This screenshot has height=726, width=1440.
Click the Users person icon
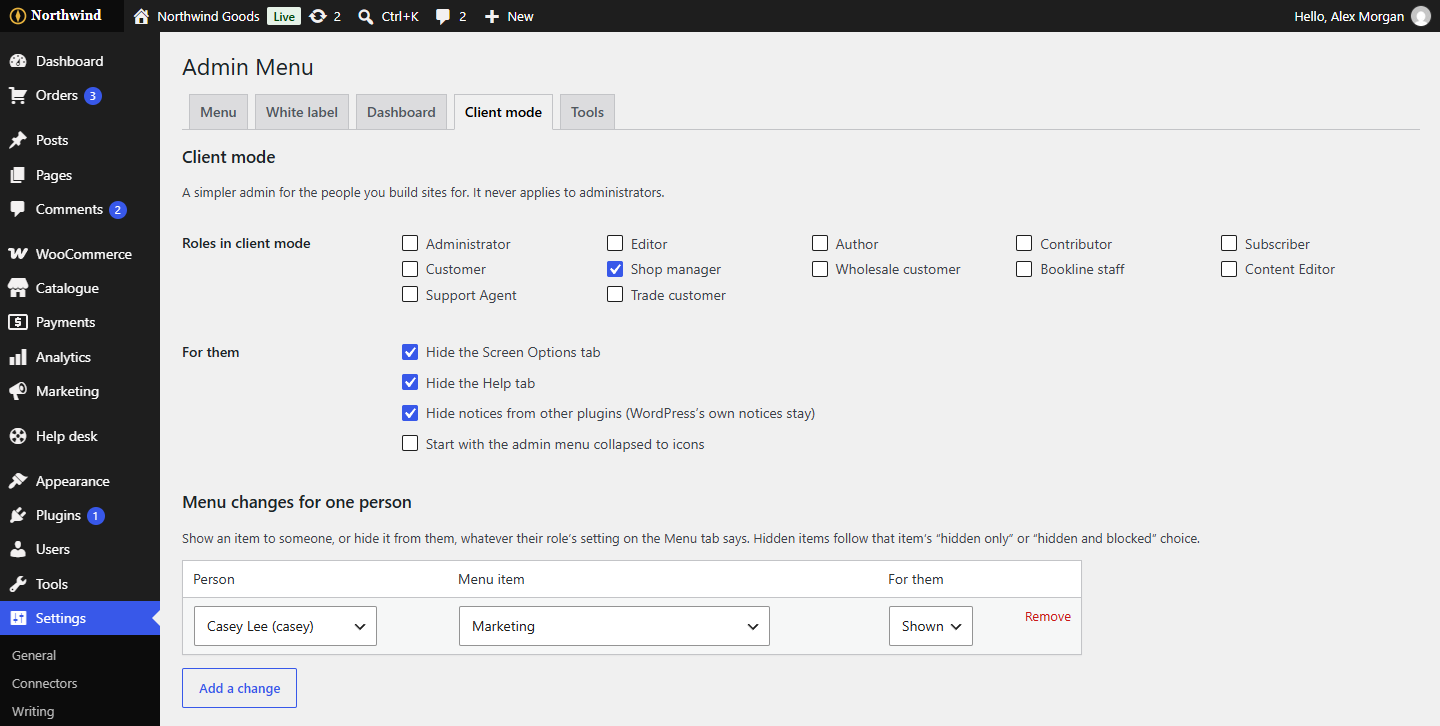coord(17,549)
